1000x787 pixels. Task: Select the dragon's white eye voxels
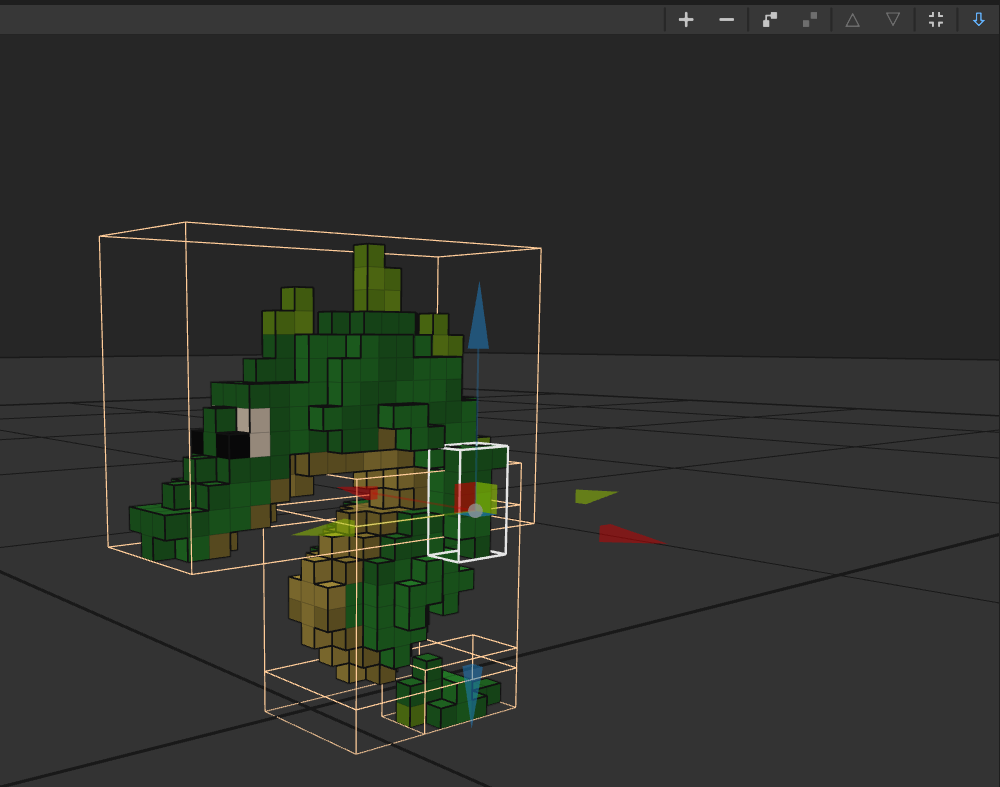point(254,432)
